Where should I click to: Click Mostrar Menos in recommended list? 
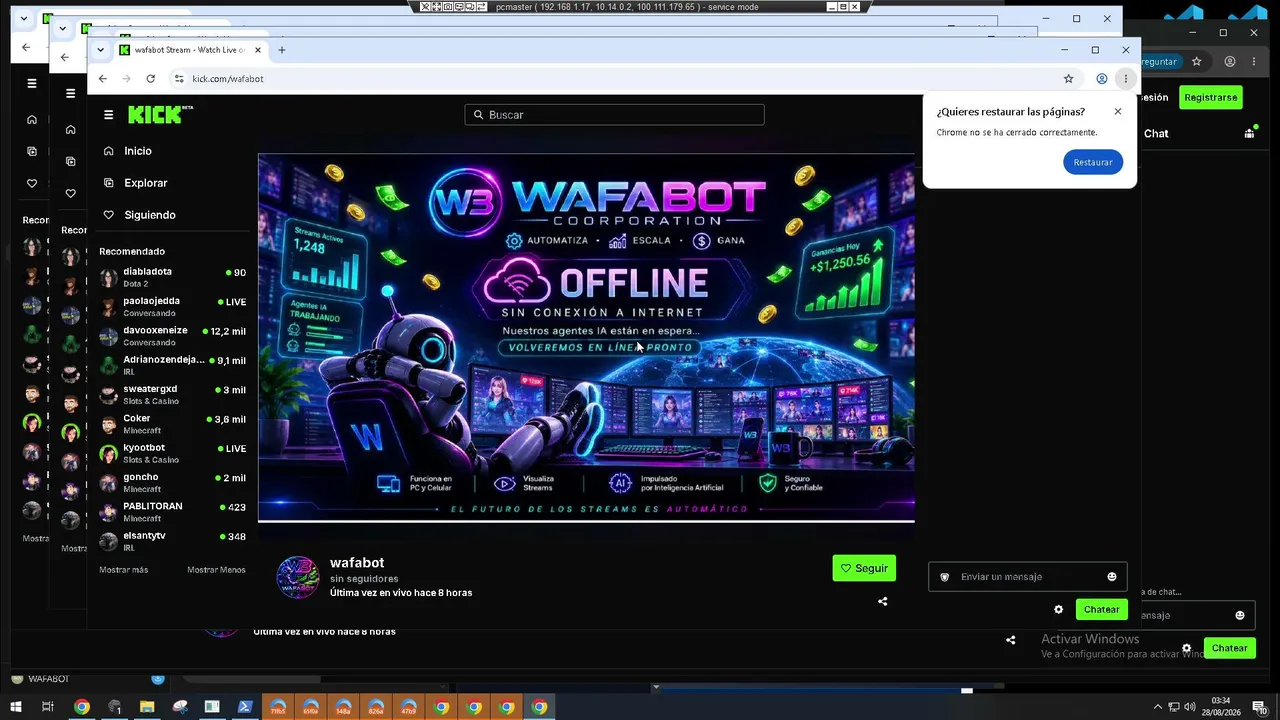[216, 570]
